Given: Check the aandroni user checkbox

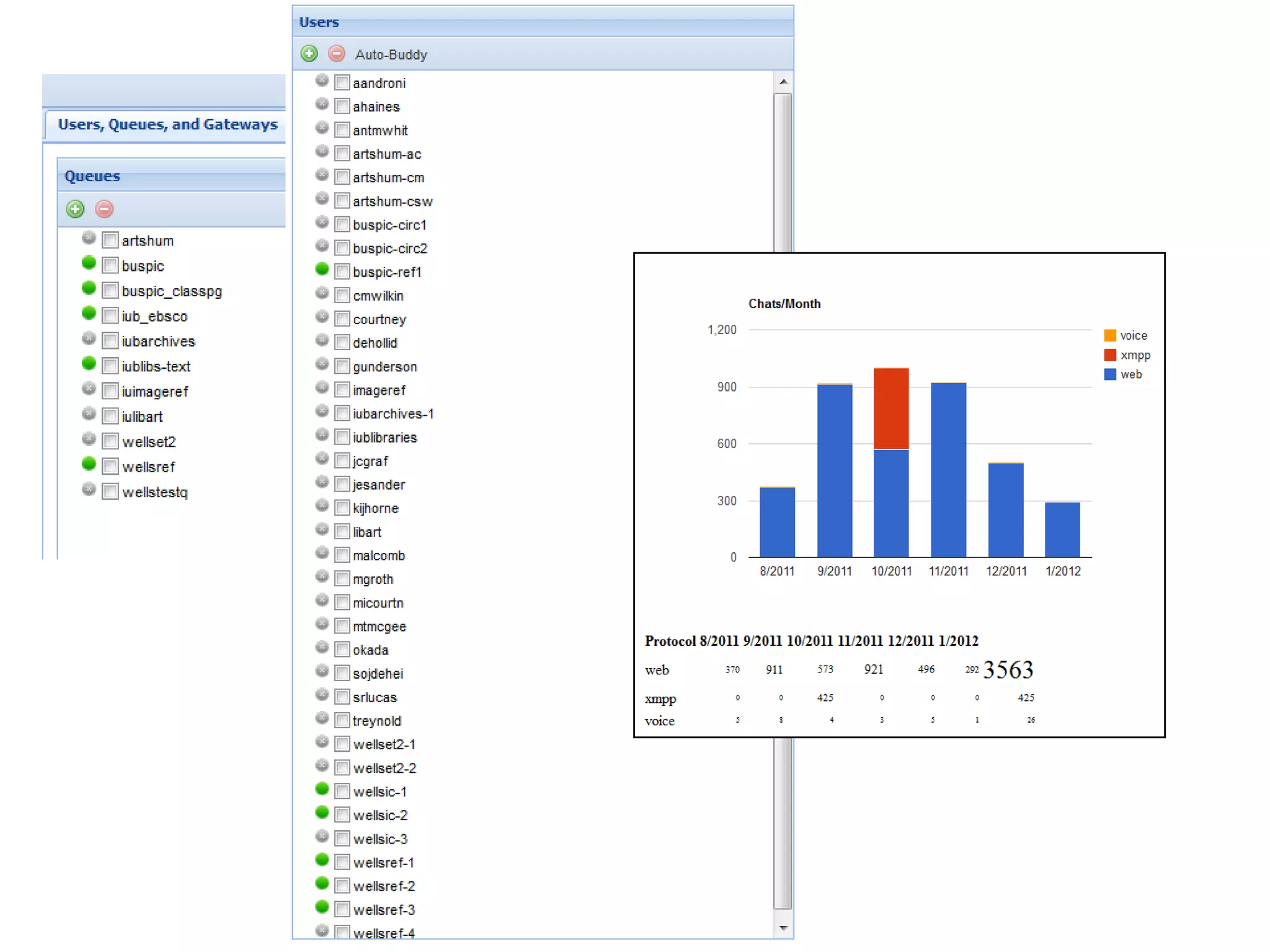Looking at the screenshot, I should coord(342,82).
